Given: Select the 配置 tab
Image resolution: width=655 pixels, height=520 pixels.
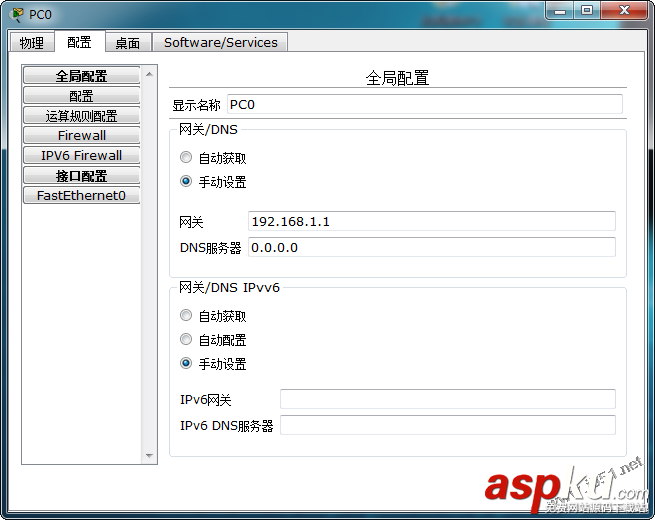Looking at the screenshot, I should 79,41.
